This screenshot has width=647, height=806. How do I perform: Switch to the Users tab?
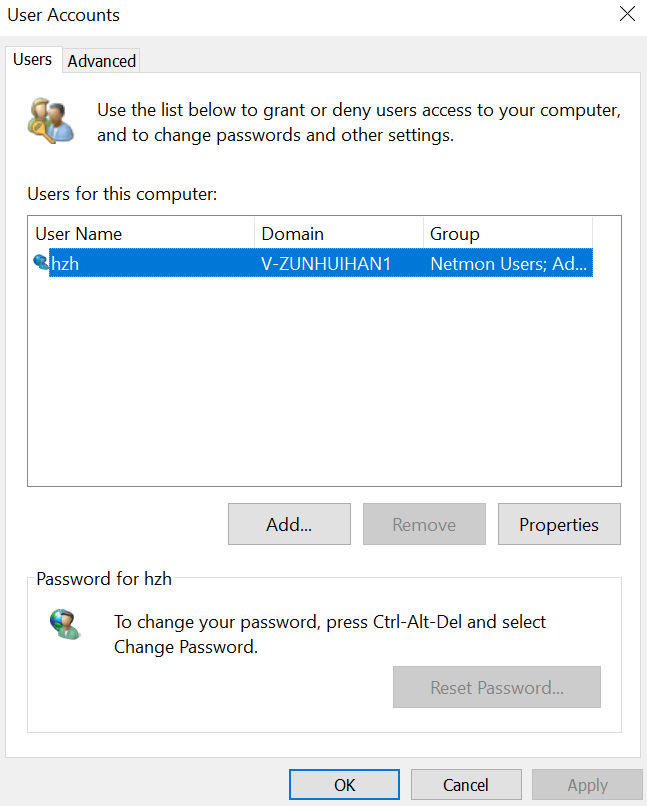tap(32, 59)
